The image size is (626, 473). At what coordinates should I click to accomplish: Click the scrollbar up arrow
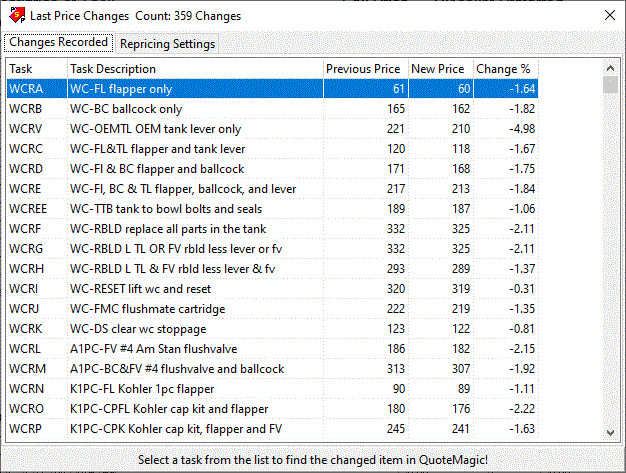(610, 68)
